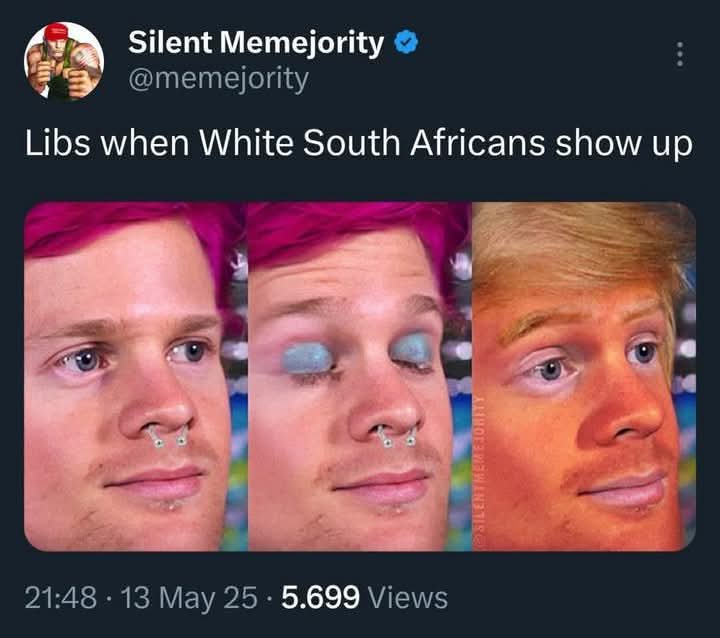Open the three-dot more options menu
The width and height of the screenshot is (720, 638).
(x=680, y=54)
